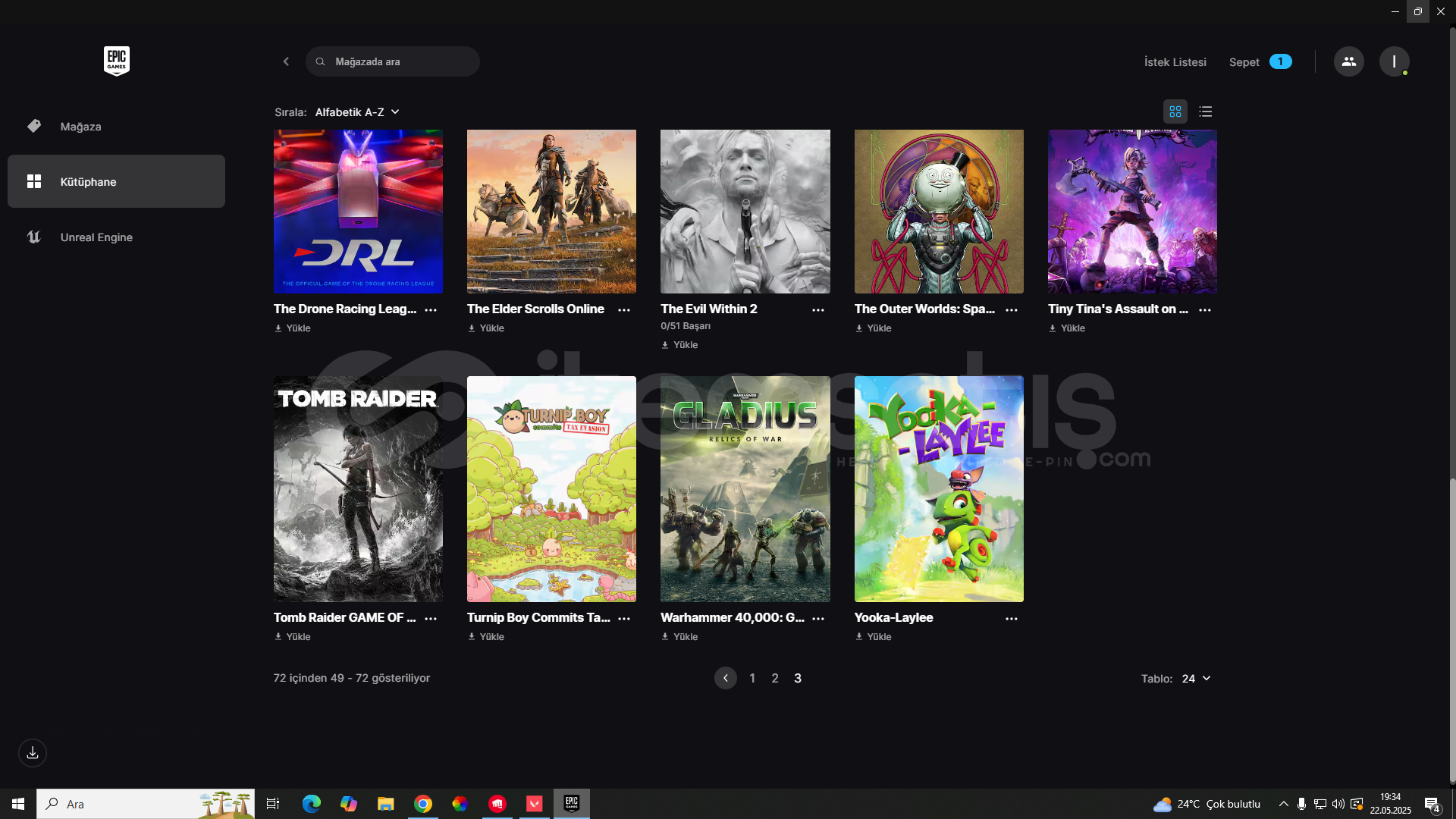Install The Evil Within 2 via Yükle
Viewport: 1456px width, 819px height.
(x=679, y=345)
